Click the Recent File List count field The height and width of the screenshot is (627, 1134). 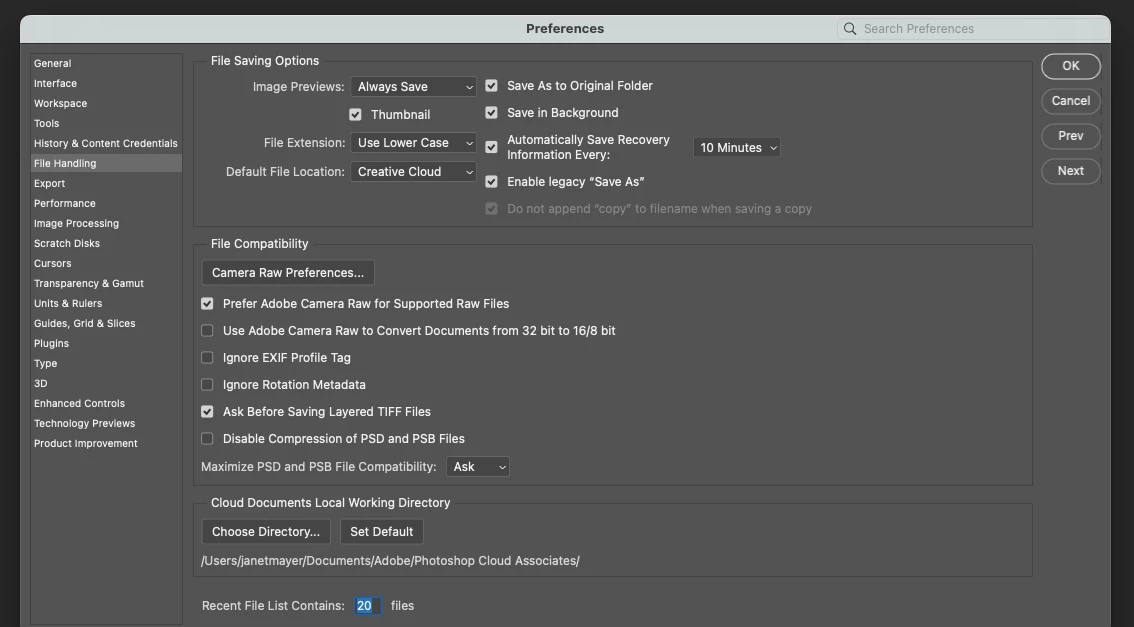coord(367,606)
